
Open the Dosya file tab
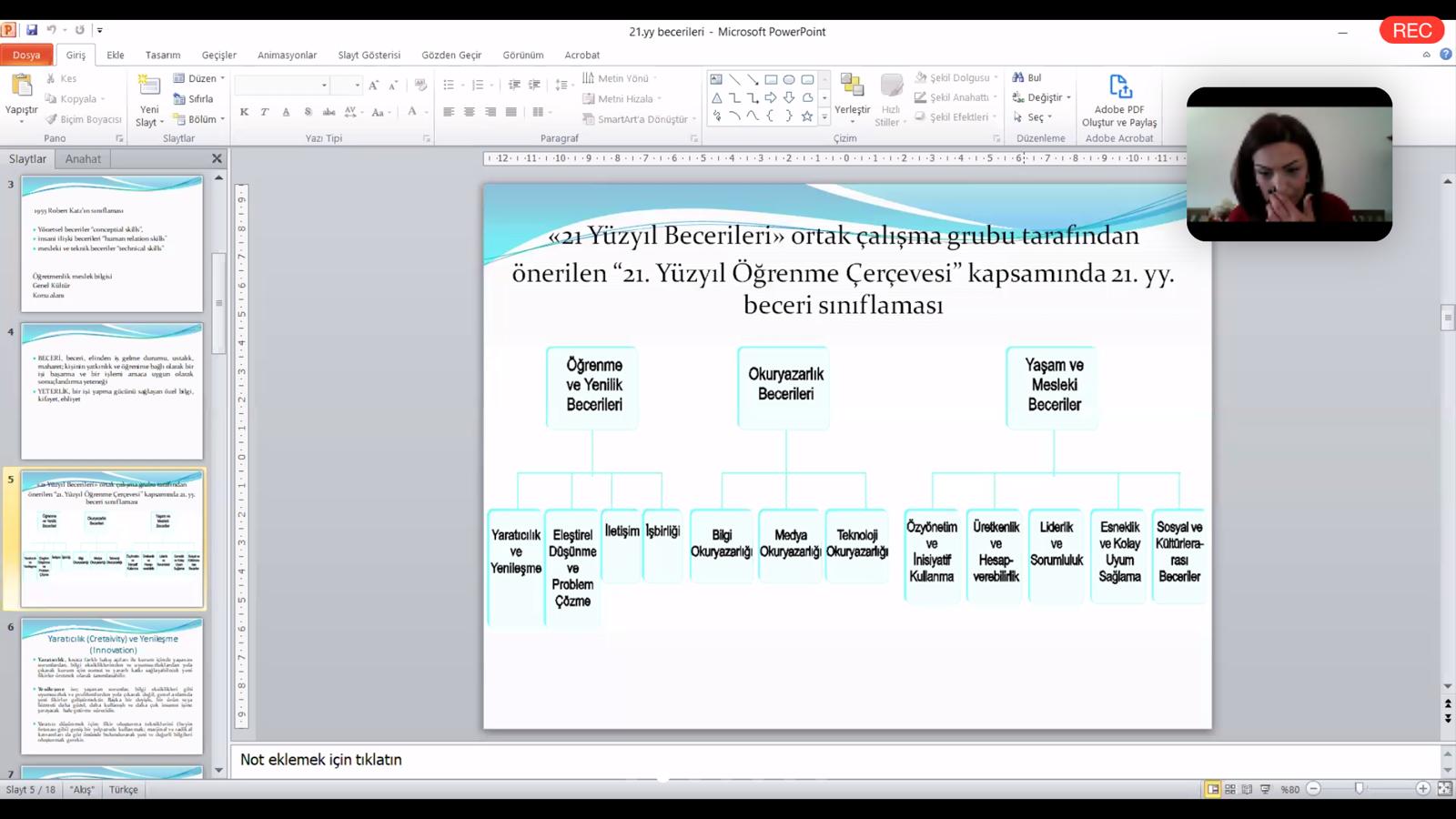click(x=26, y=55)
